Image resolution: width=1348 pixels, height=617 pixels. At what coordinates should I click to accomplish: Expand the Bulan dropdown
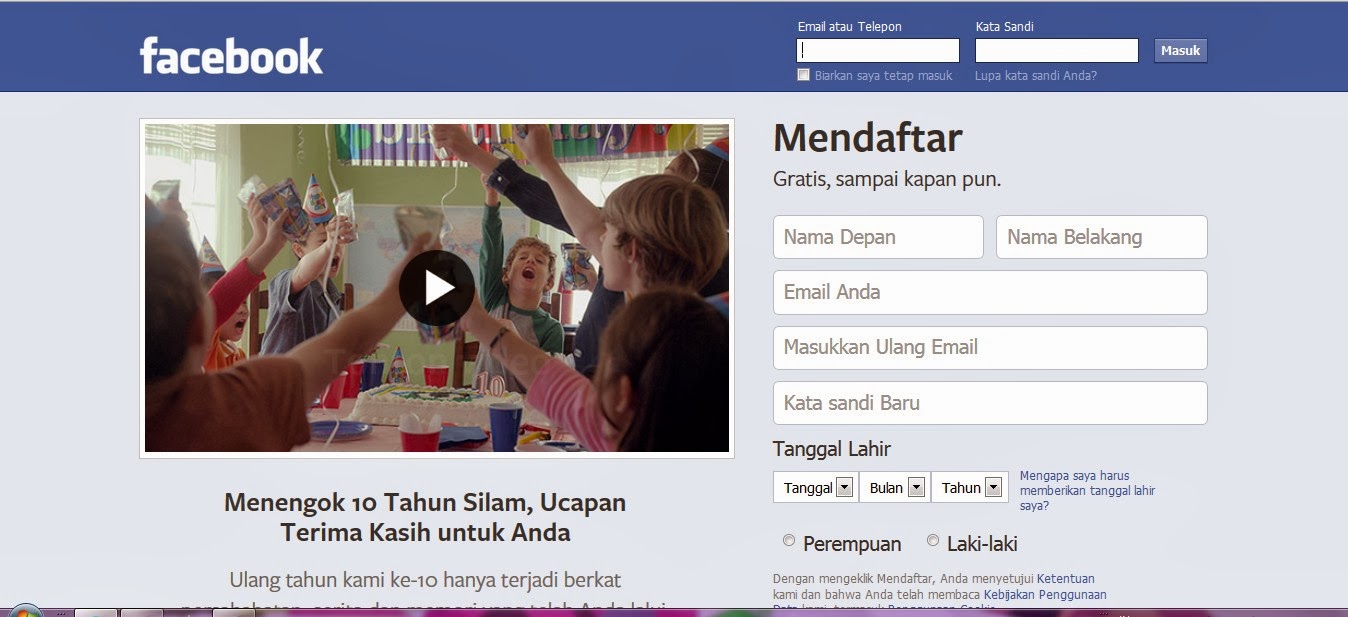click(x=895, y=488)
